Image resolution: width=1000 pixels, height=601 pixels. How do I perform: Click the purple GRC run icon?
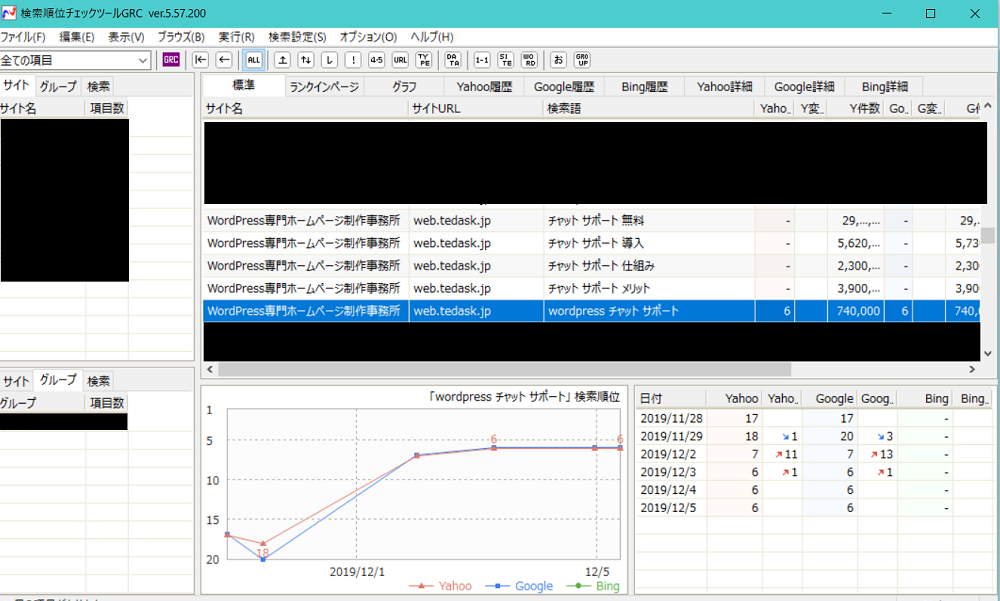[x=171, y=60]
